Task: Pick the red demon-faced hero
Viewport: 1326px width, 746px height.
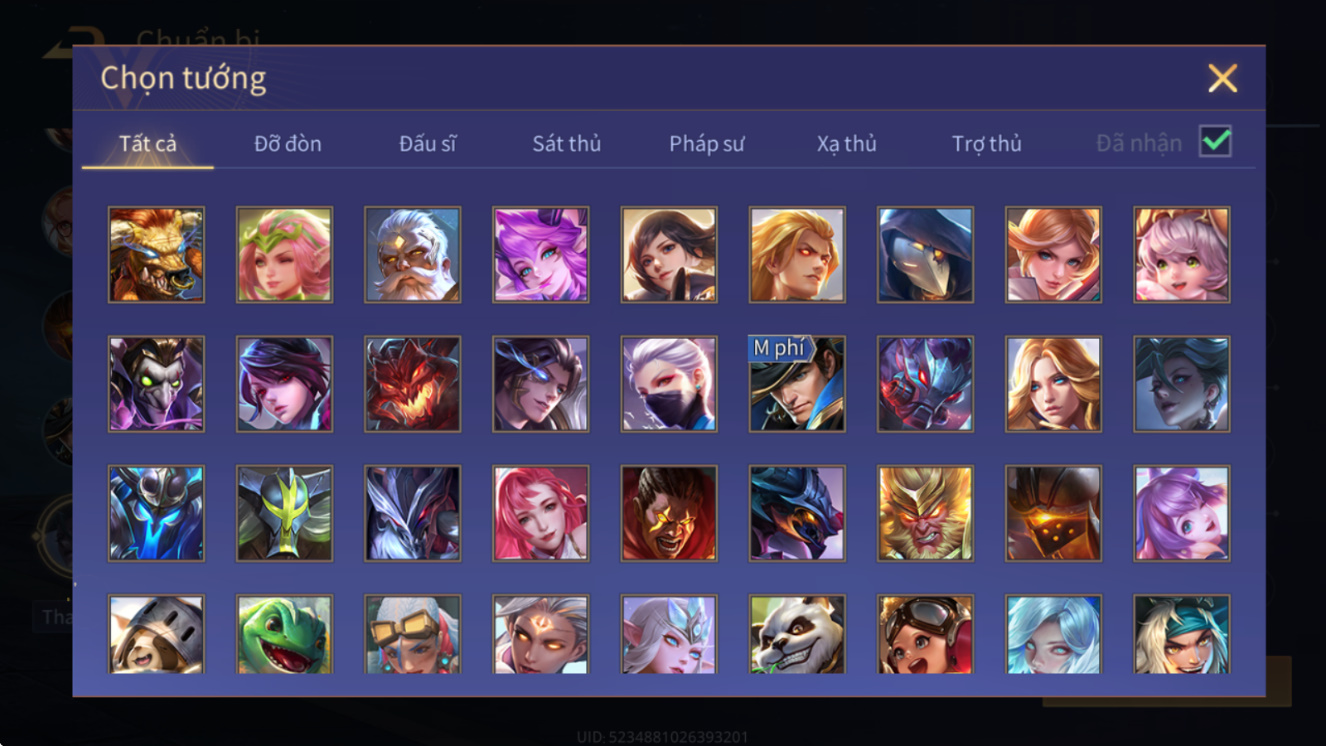Action: point(413,384)
